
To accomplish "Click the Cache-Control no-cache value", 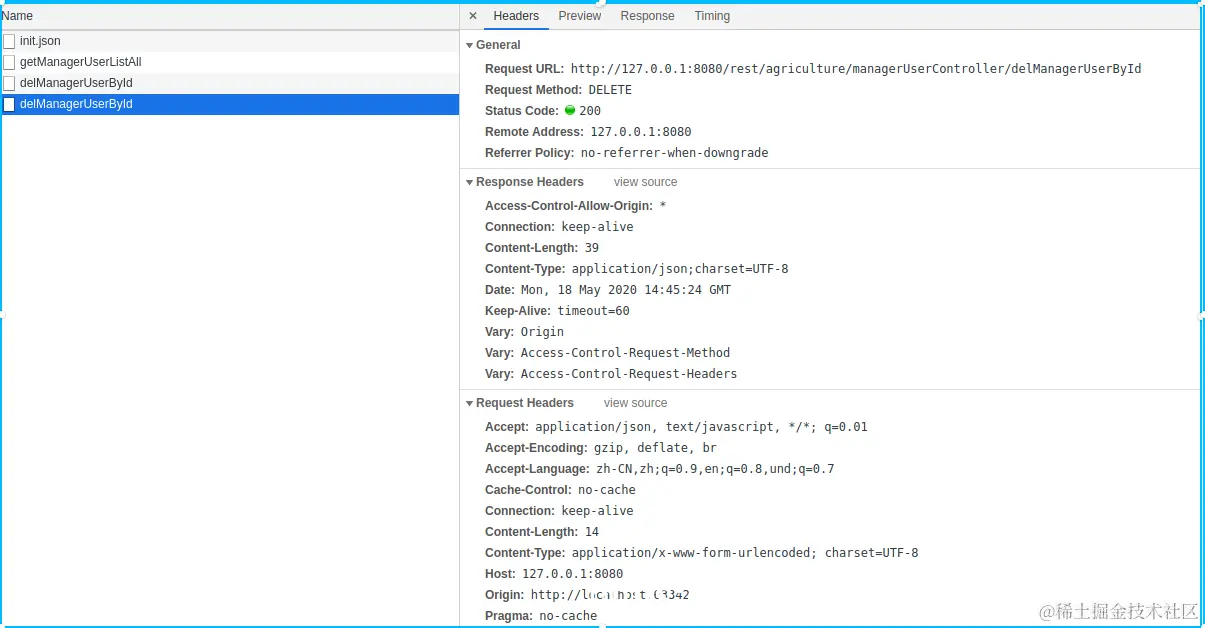I will (607, 490).
